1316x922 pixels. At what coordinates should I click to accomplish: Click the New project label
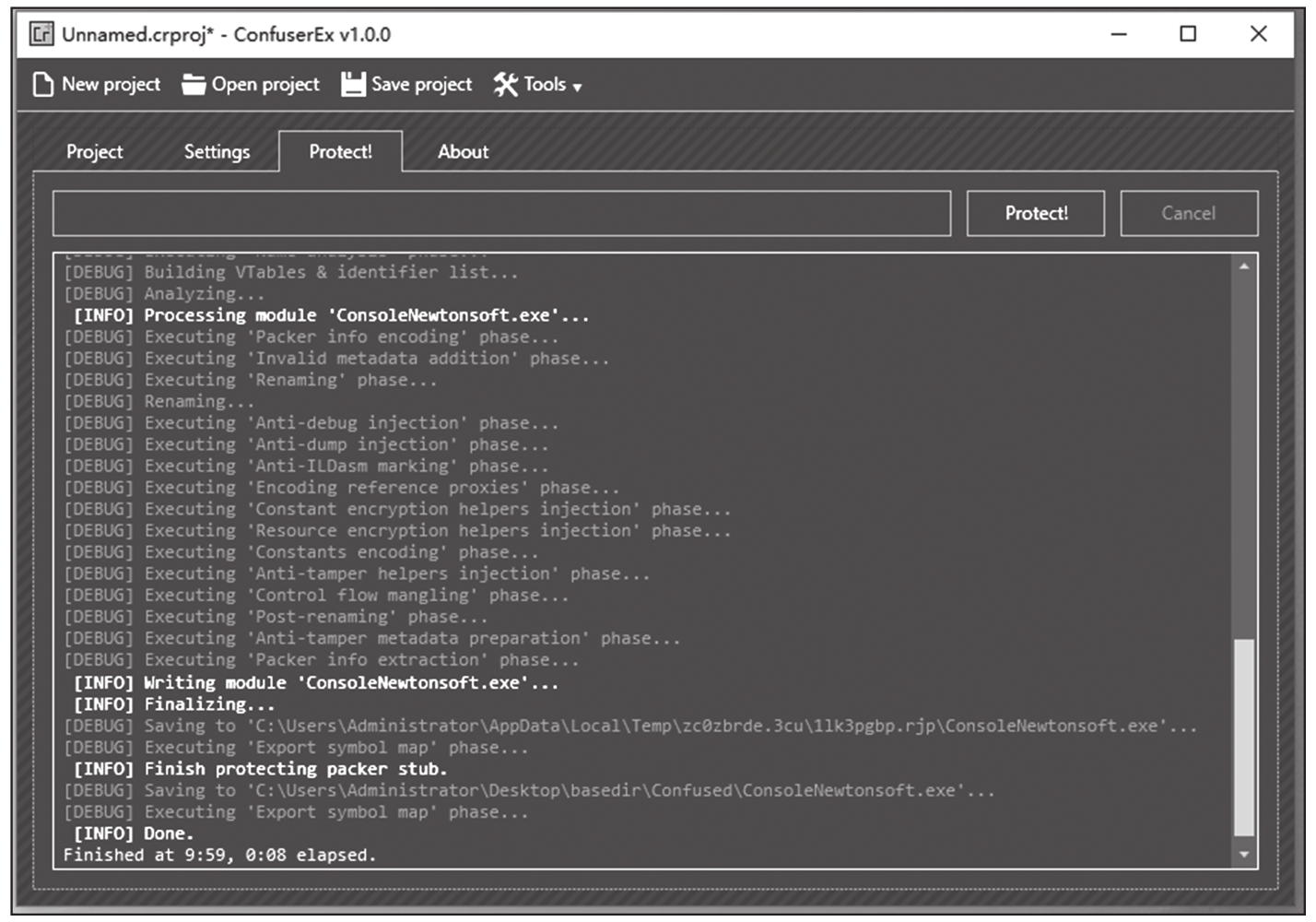point(111,85)
